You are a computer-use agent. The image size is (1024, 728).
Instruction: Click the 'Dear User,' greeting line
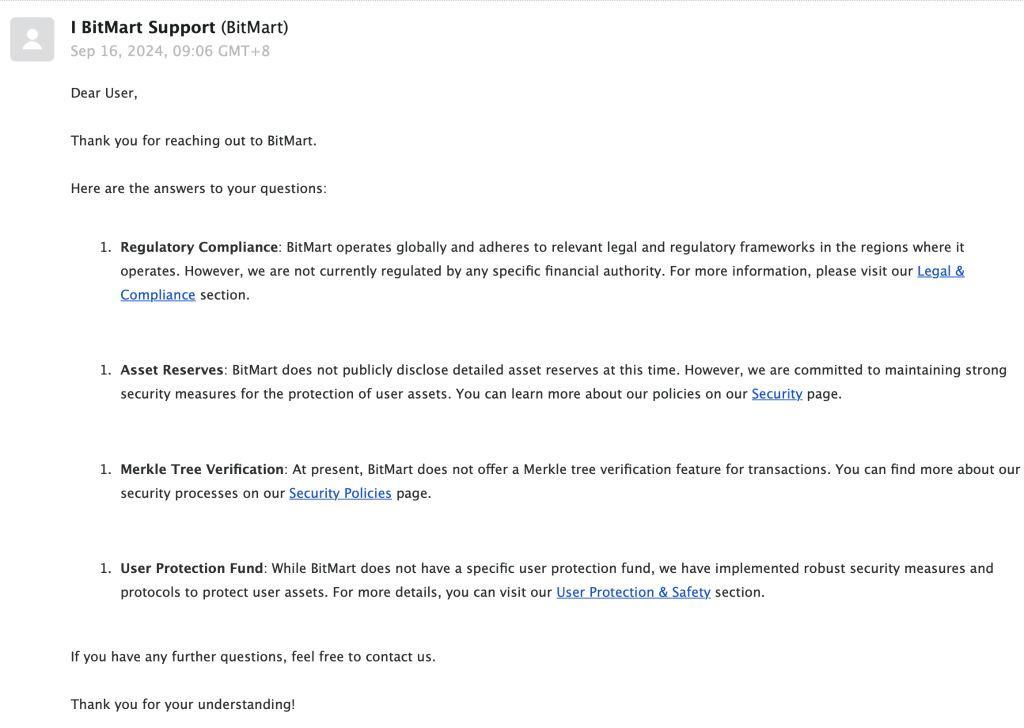pos(104,93)
